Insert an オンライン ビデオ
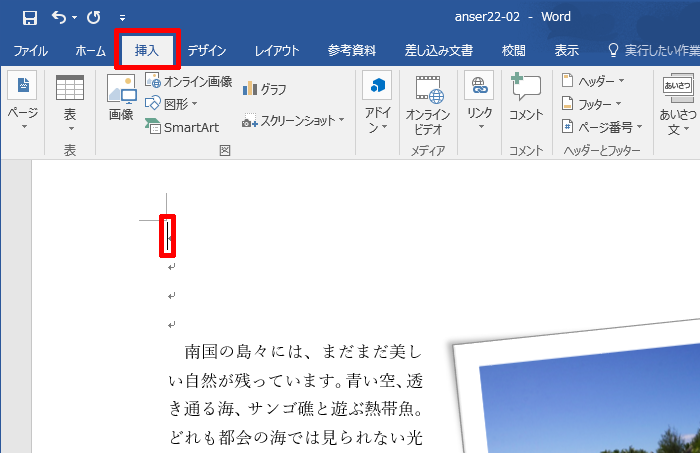Image resolution: width=700 pixels, height=453 pixels. coord(428,106)
